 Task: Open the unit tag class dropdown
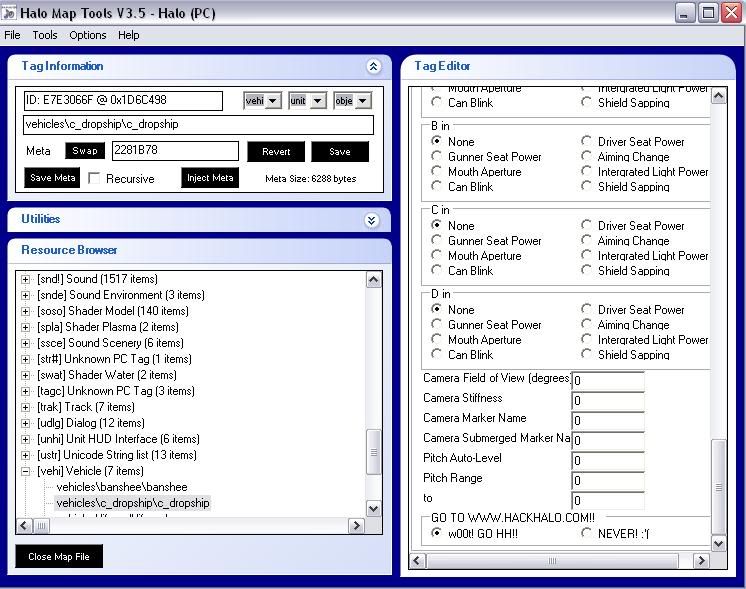[318, 101]
